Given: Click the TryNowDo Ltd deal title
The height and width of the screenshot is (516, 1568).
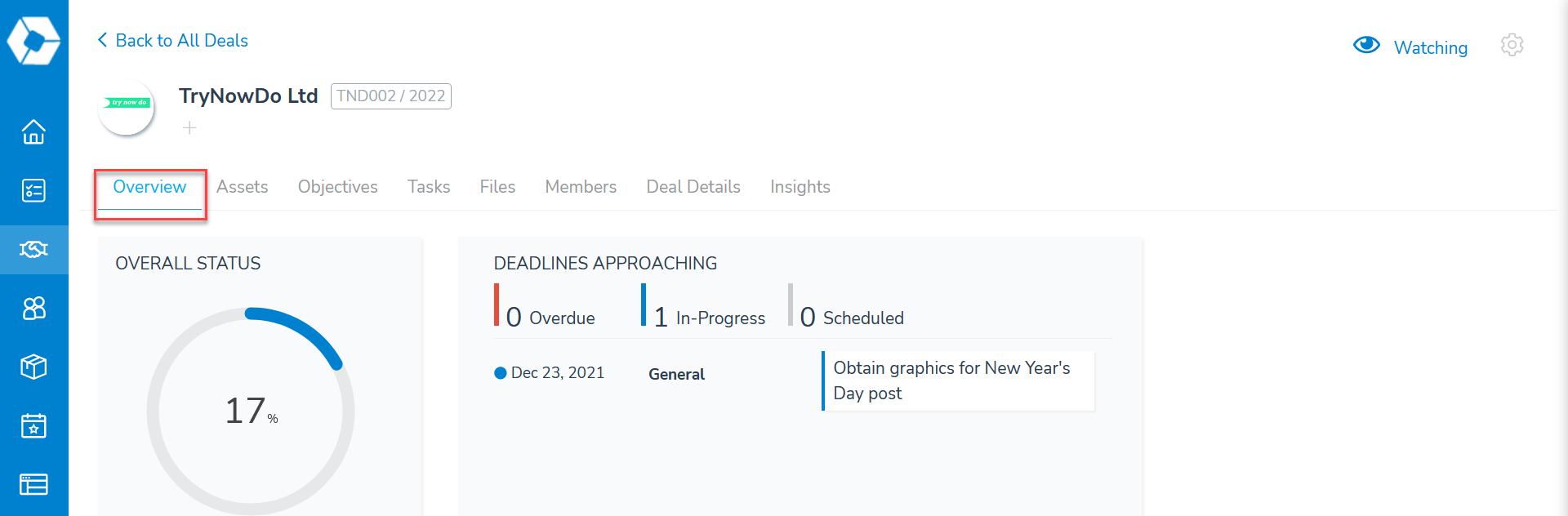Looking at the screenshot, I should [248, 96].
